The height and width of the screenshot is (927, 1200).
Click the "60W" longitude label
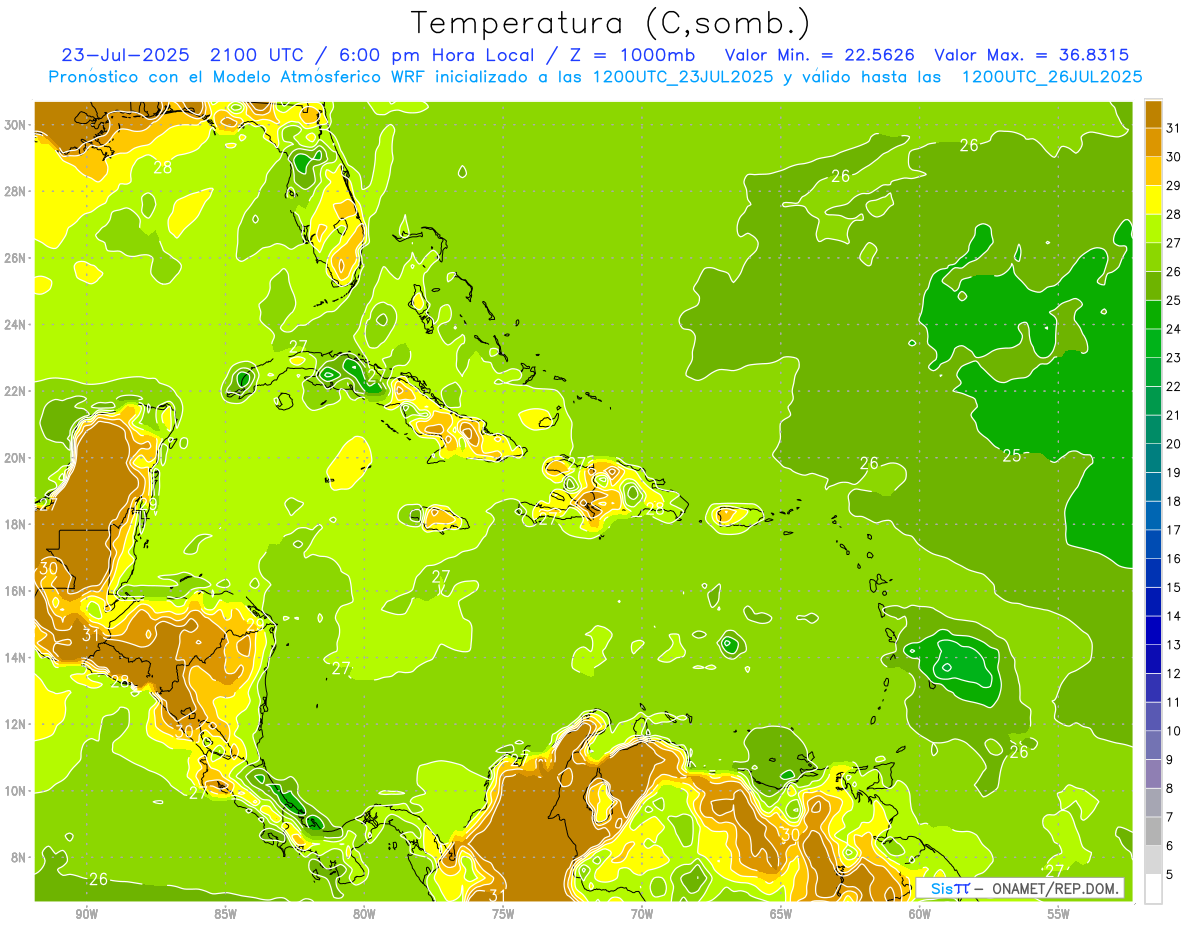pyautogui.click(x=920, y=914)
